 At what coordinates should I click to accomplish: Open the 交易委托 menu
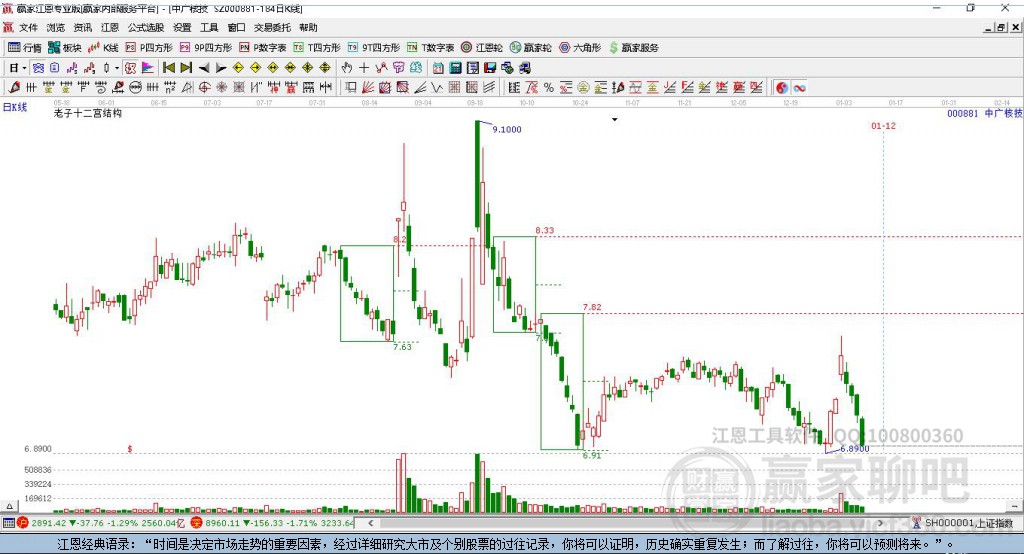[272, 27]
